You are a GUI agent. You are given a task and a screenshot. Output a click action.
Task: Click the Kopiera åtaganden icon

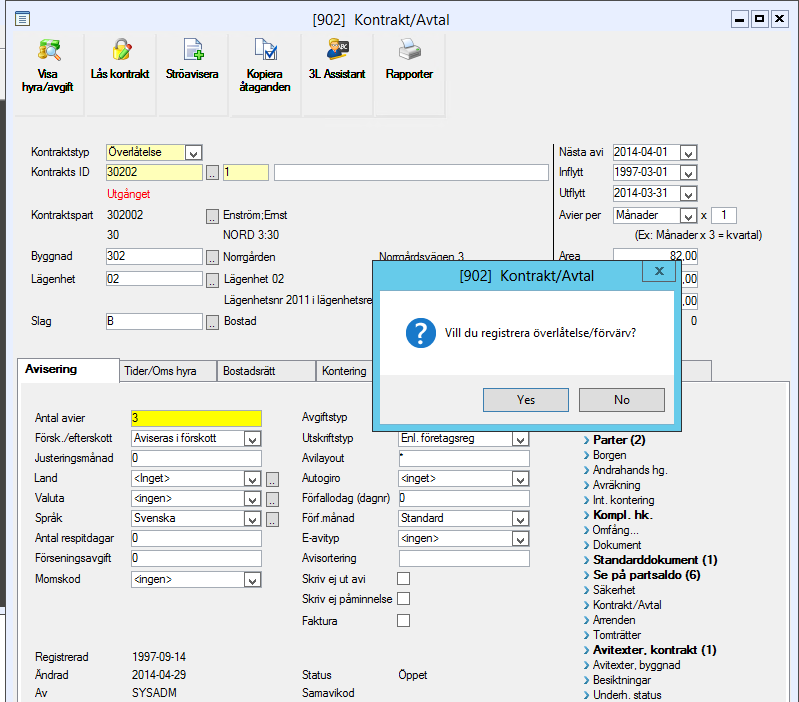point(265,50)
